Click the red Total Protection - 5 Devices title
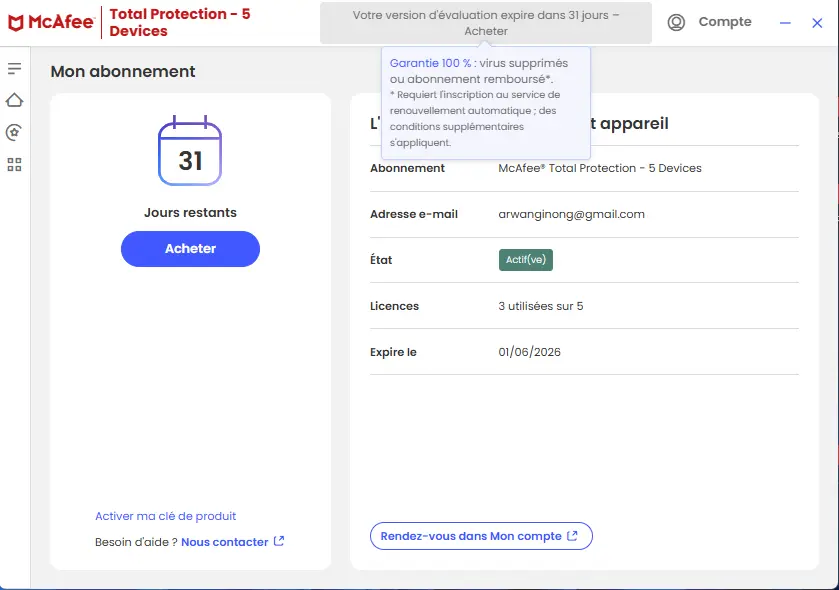Image resolution: width=839 pixels, height=590 pixels. click(180, 22)
